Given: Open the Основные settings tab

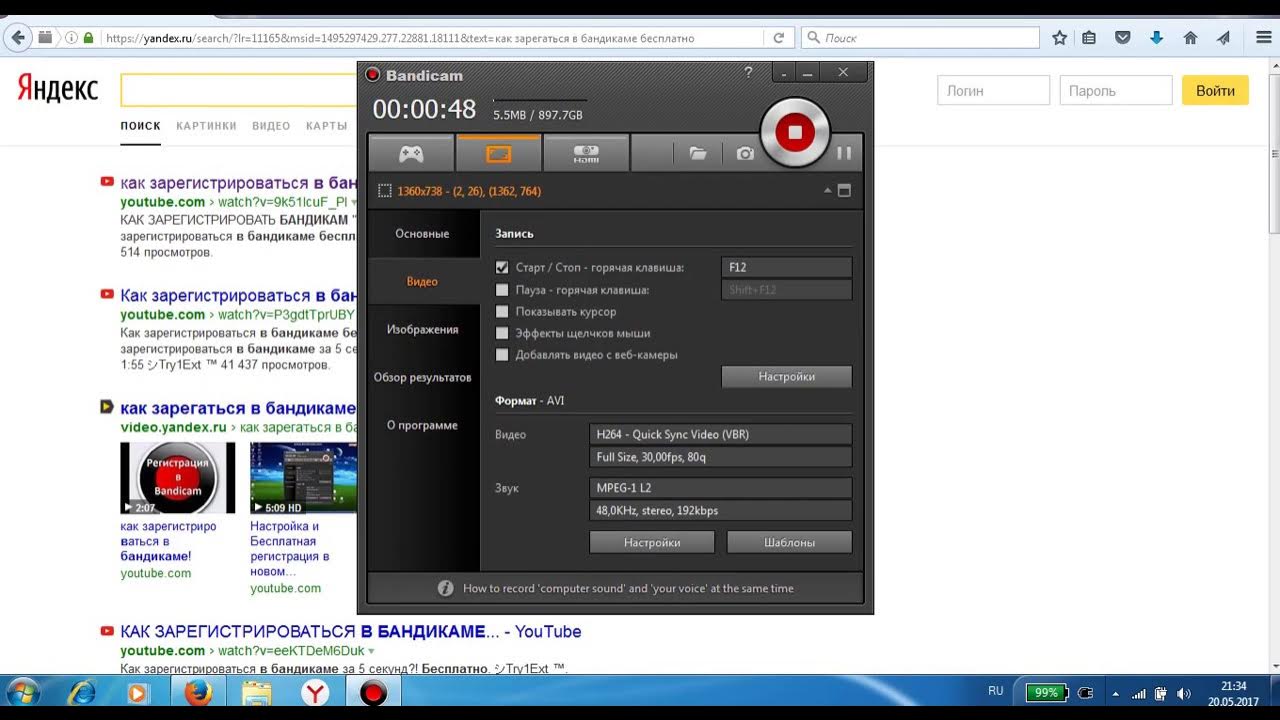Looking at the screenshot, I should [422, 233].
